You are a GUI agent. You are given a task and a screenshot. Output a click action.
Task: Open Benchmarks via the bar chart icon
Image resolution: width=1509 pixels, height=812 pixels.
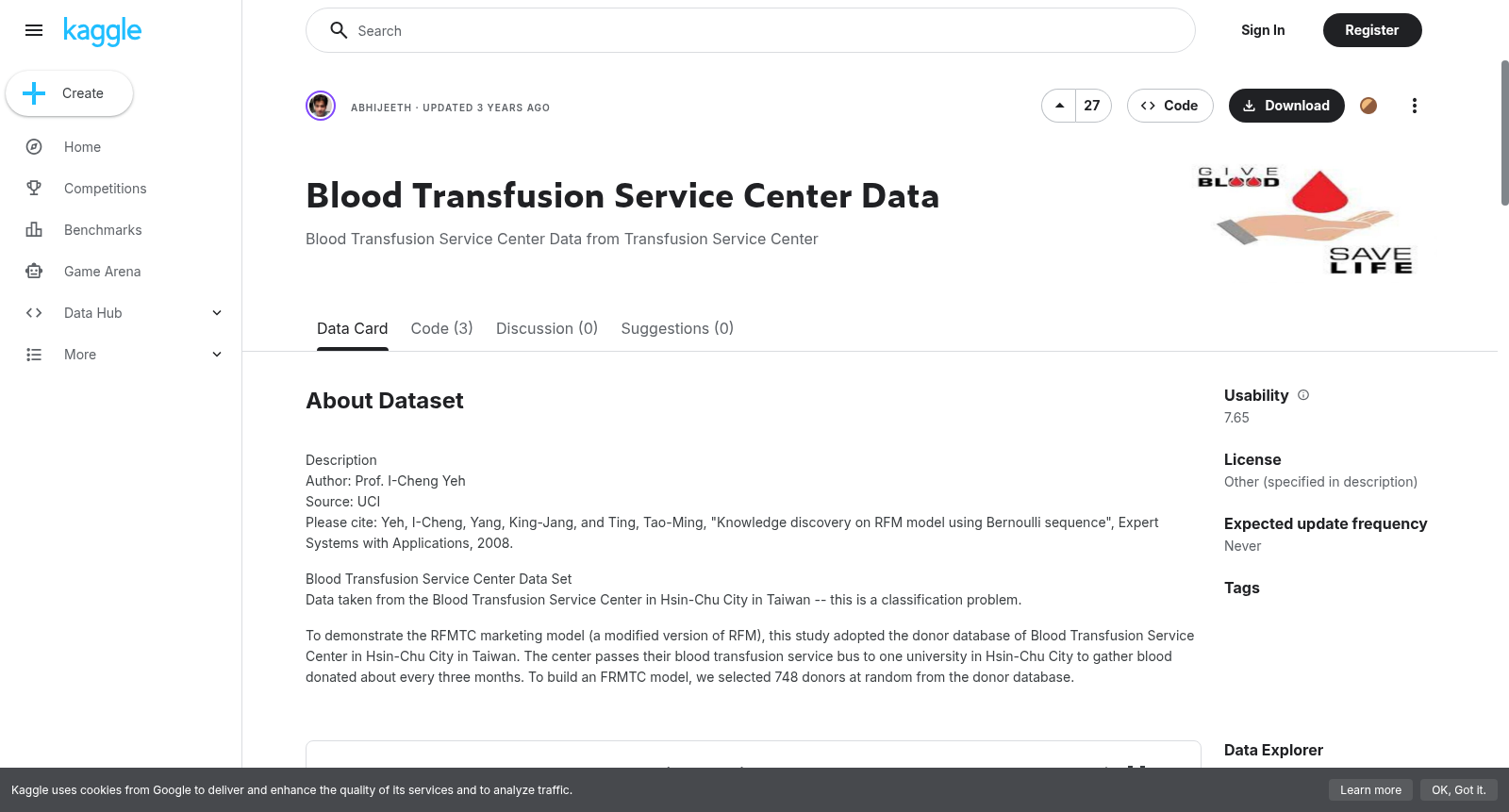coord(34,230)
